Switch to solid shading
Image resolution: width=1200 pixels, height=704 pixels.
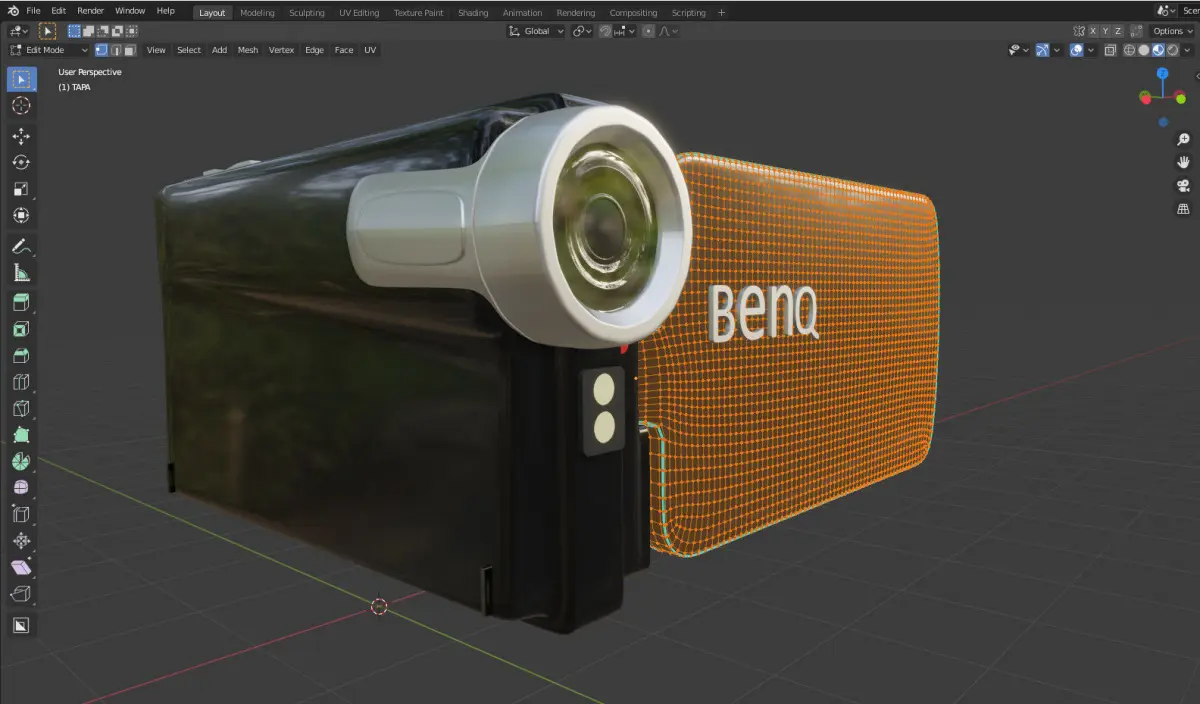1143,50
